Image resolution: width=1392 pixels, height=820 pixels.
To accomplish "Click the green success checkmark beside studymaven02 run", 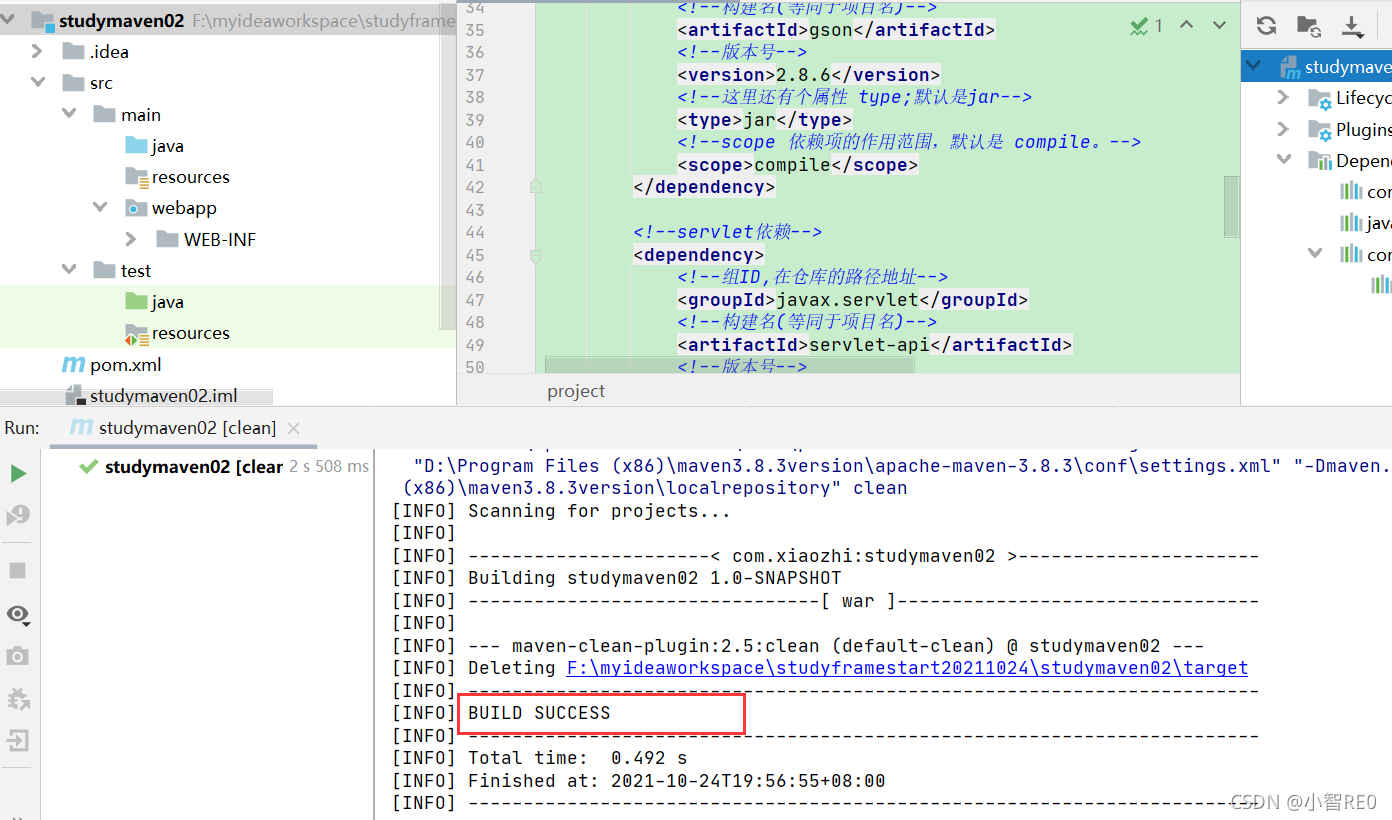I will click(89, 466).
